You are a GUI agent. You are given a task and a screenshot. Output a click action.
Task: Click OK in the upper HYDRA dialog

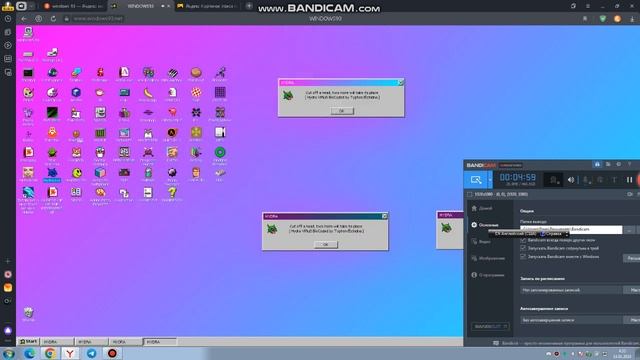click(342, 111)
